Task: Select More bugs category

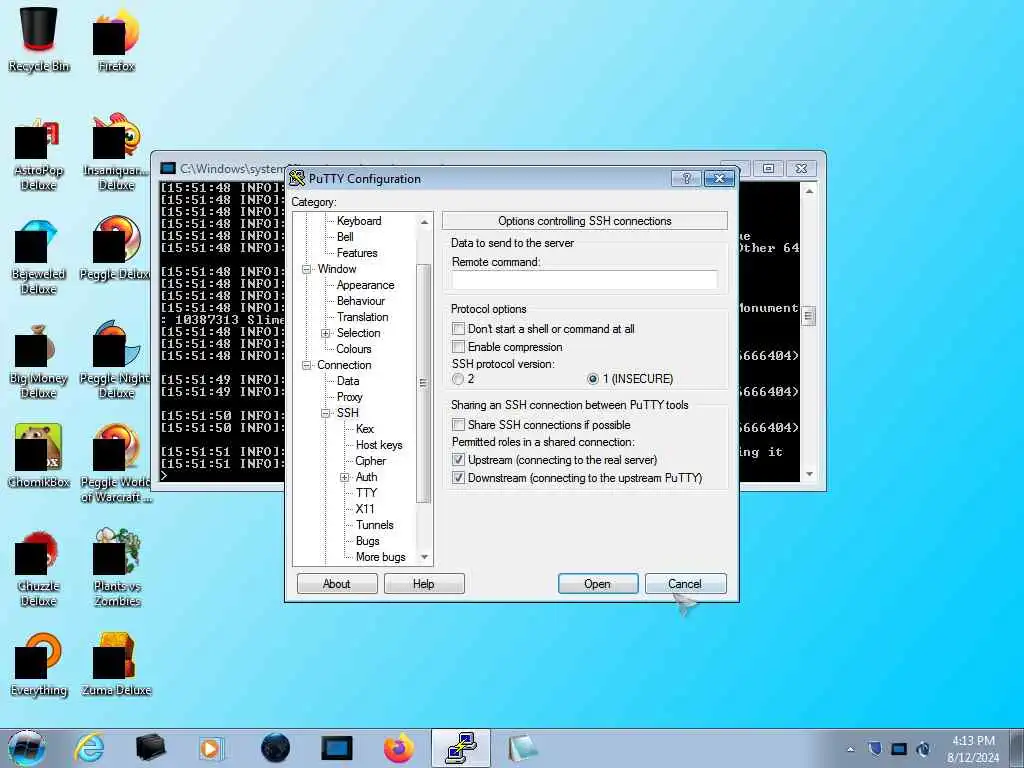Action: (380, 556)
